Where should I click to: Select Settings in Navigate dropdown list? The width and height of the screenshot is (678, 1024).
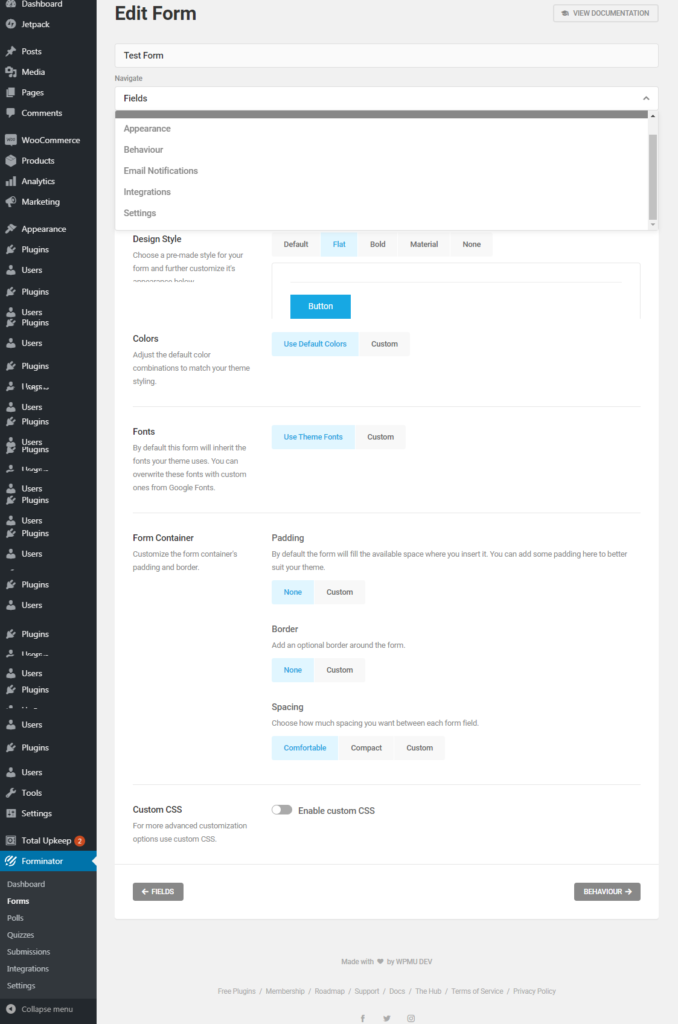pos(381,213)
